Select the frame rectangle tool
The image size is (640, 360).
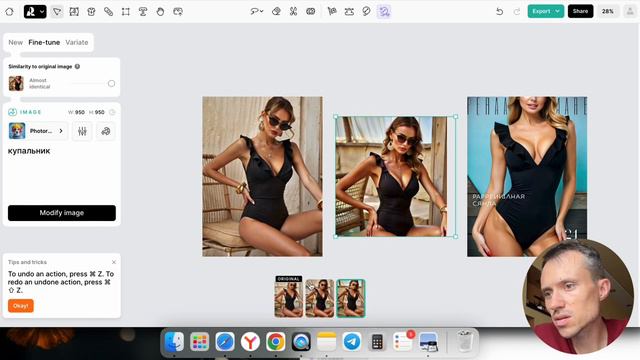click(126, 11)
